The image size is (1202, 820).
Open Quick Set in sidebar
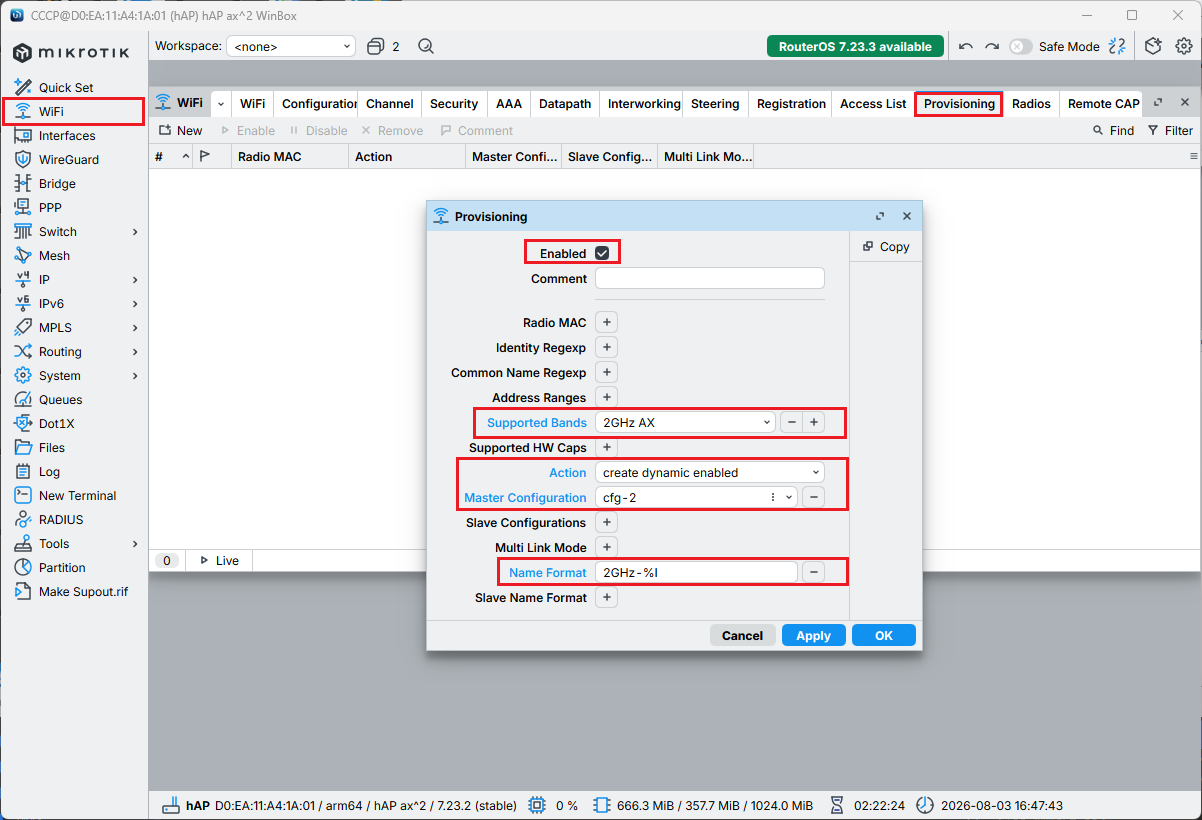pos(66,88)
